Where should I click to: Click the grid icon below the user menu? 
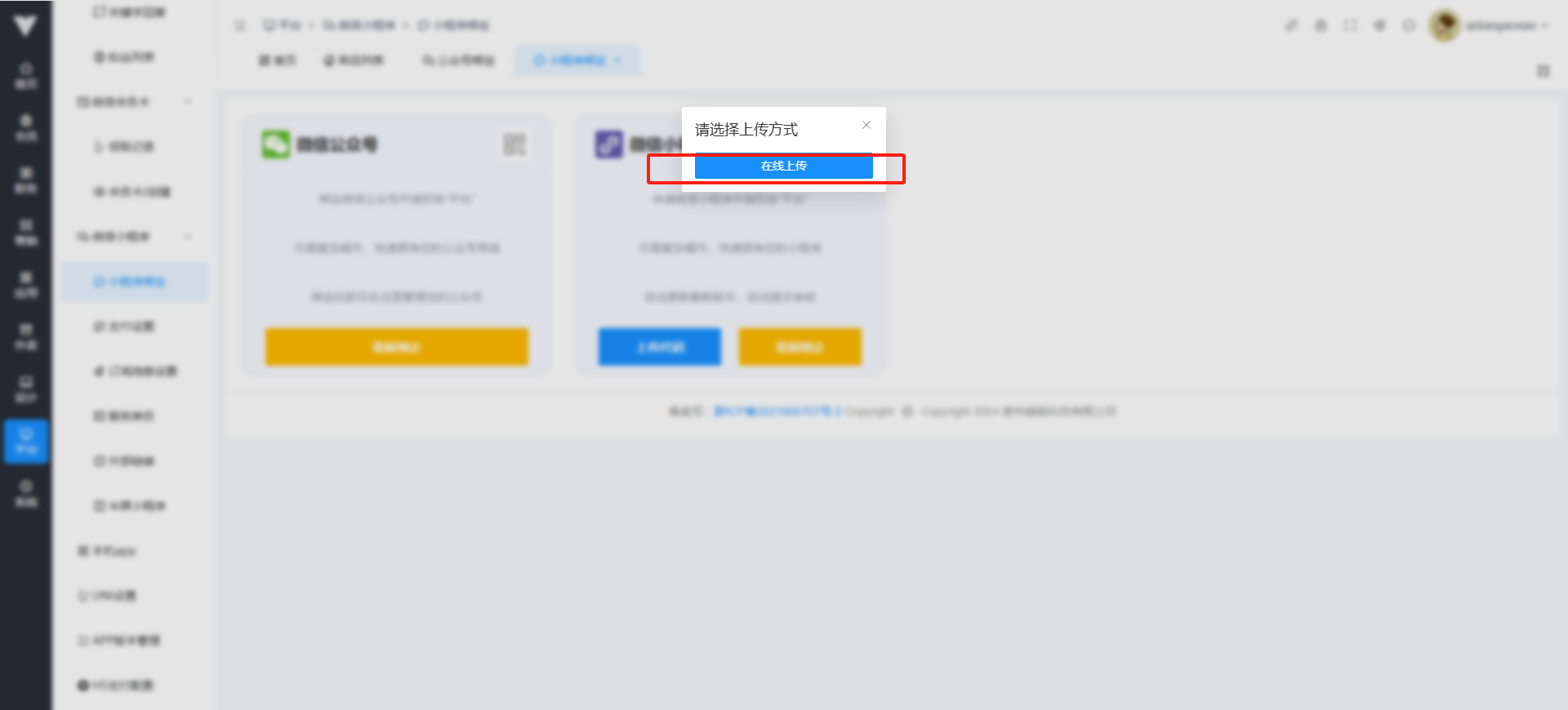1543,71
